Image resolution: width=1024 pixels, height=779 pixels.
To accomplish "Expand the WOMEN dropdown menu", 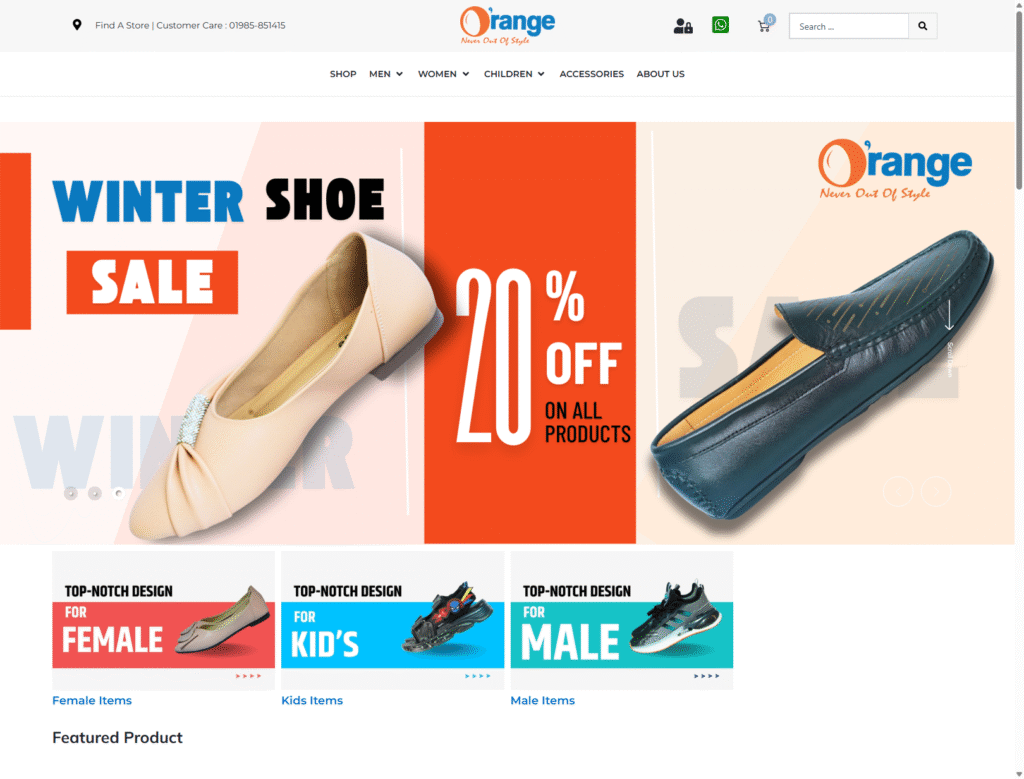I will pyautogui.click(x=443, y=74).
